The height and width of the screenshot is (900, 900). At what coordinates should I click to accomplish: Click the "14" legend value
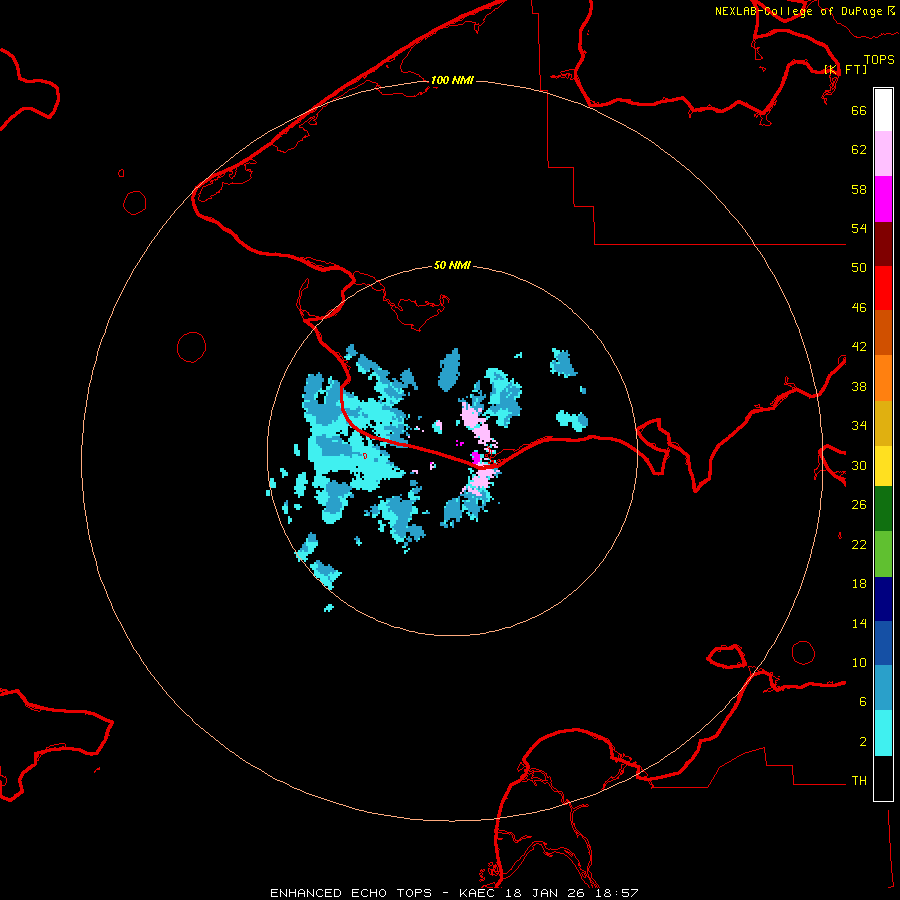(x=859, y=623)
